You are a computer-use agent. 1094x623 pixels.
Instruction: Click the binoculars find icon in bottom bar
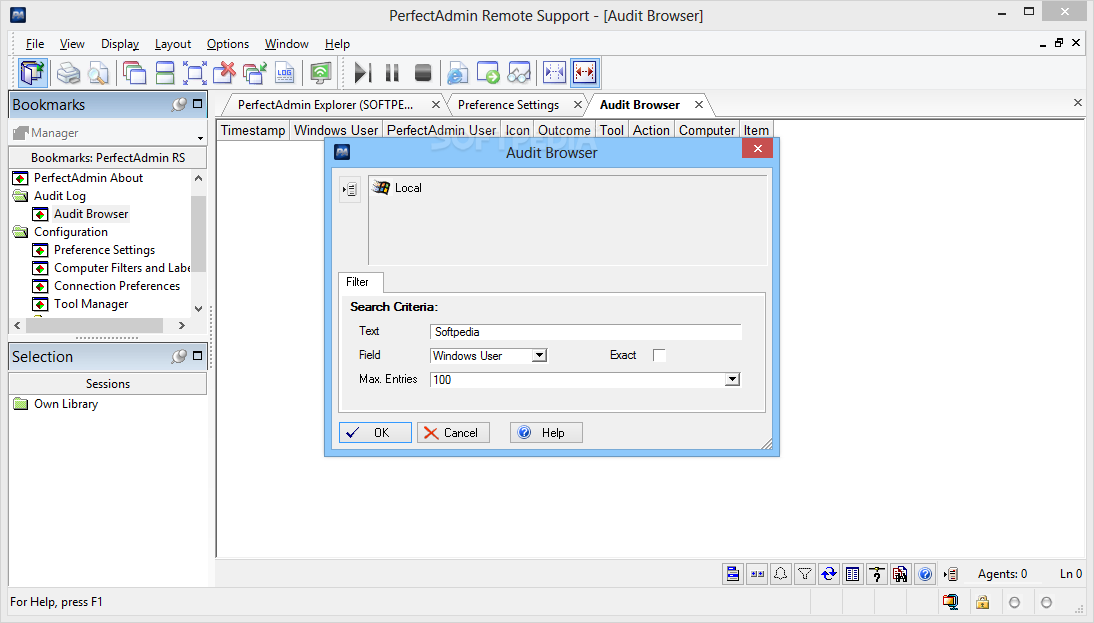click(x=901, y=574)
